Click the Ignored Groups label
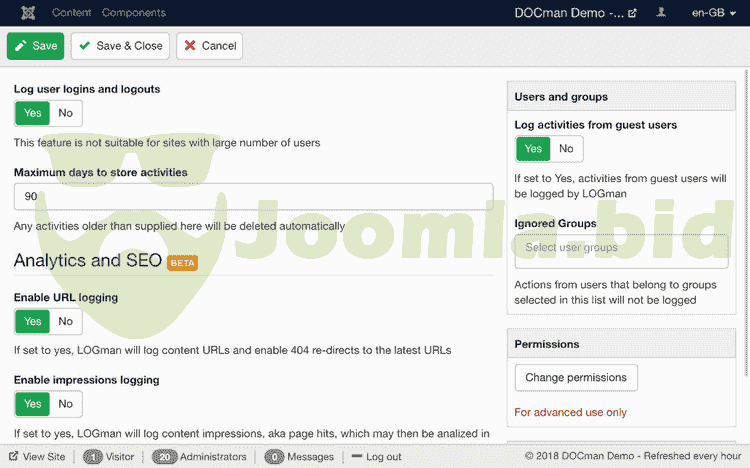This screenshot has height=468, width=750. click(x=555, y=223)
